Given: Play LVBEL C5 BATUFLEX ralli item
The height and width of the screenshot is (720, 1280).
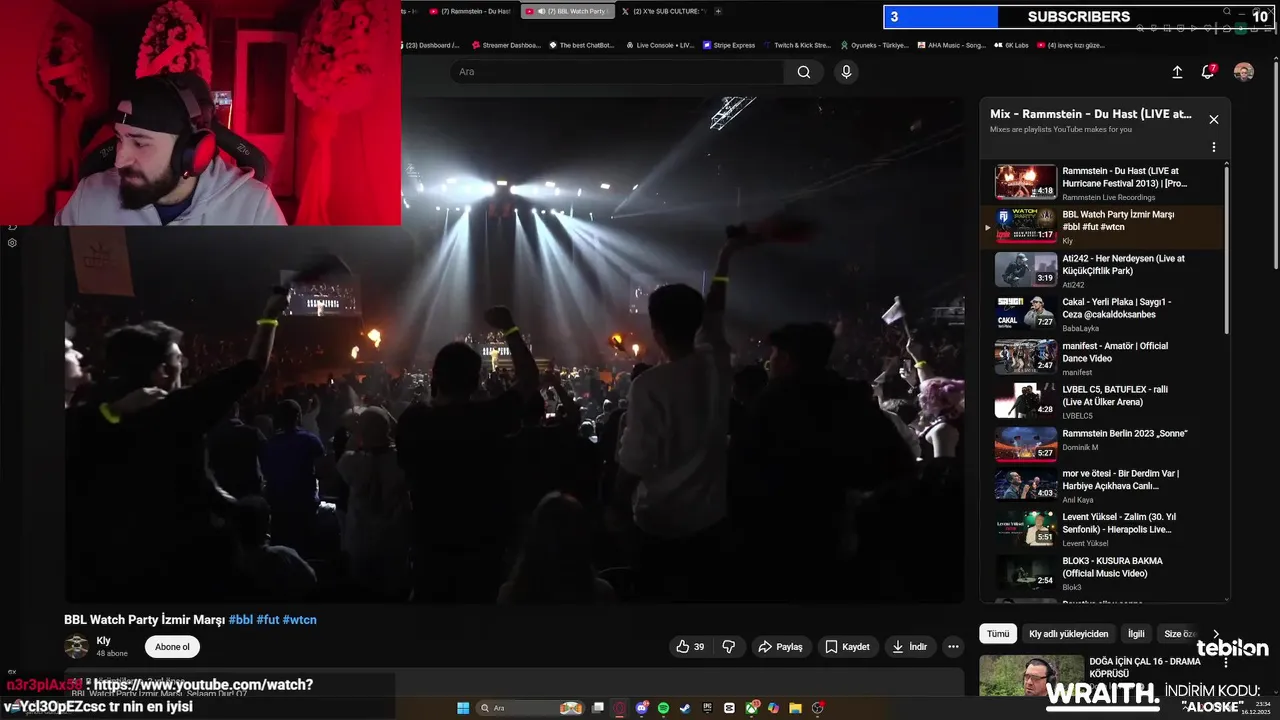Looking at the screenshot, I should (1100, 402).
